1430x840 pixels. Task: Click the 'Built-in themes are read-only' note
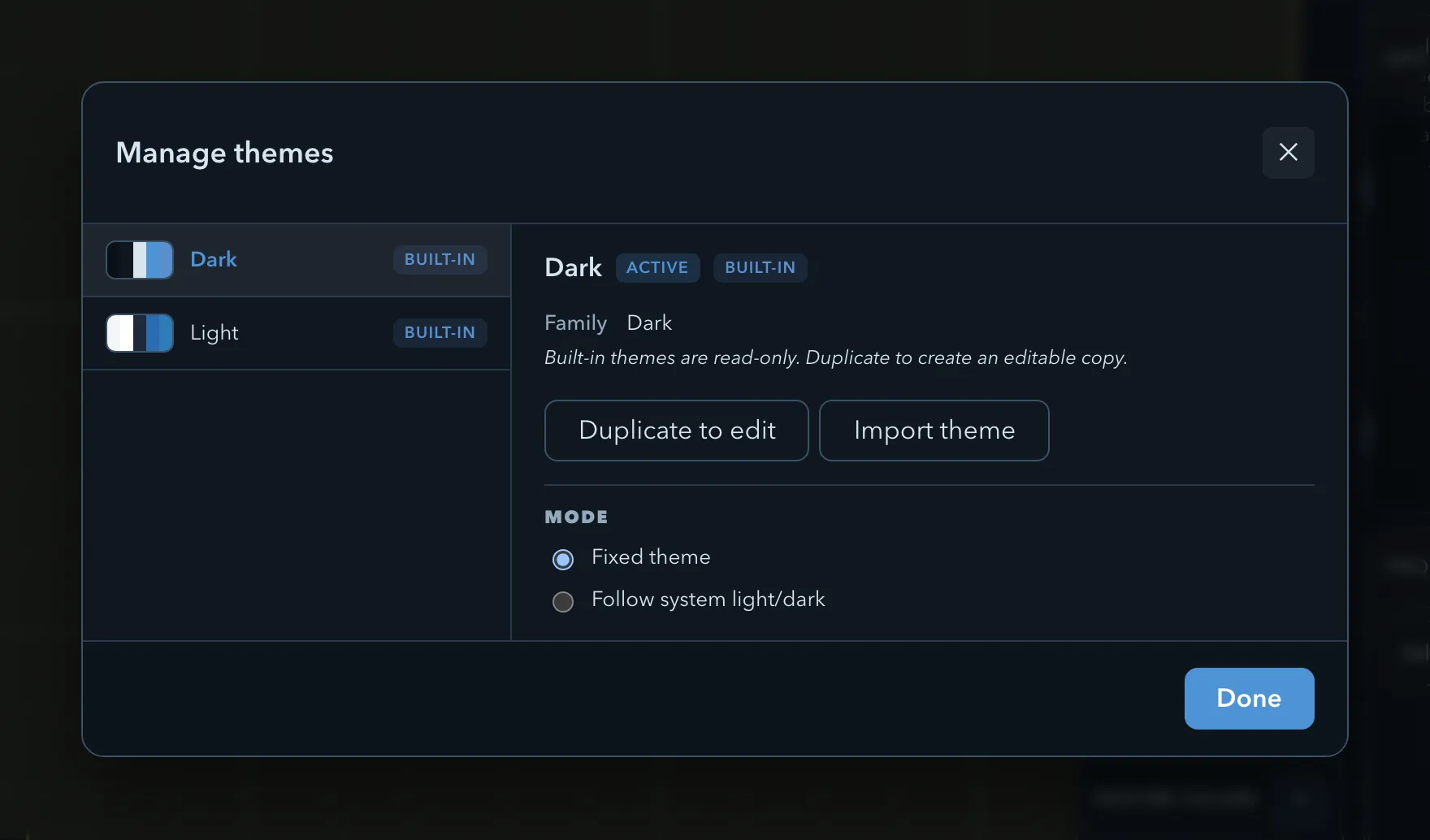point(835,358)
